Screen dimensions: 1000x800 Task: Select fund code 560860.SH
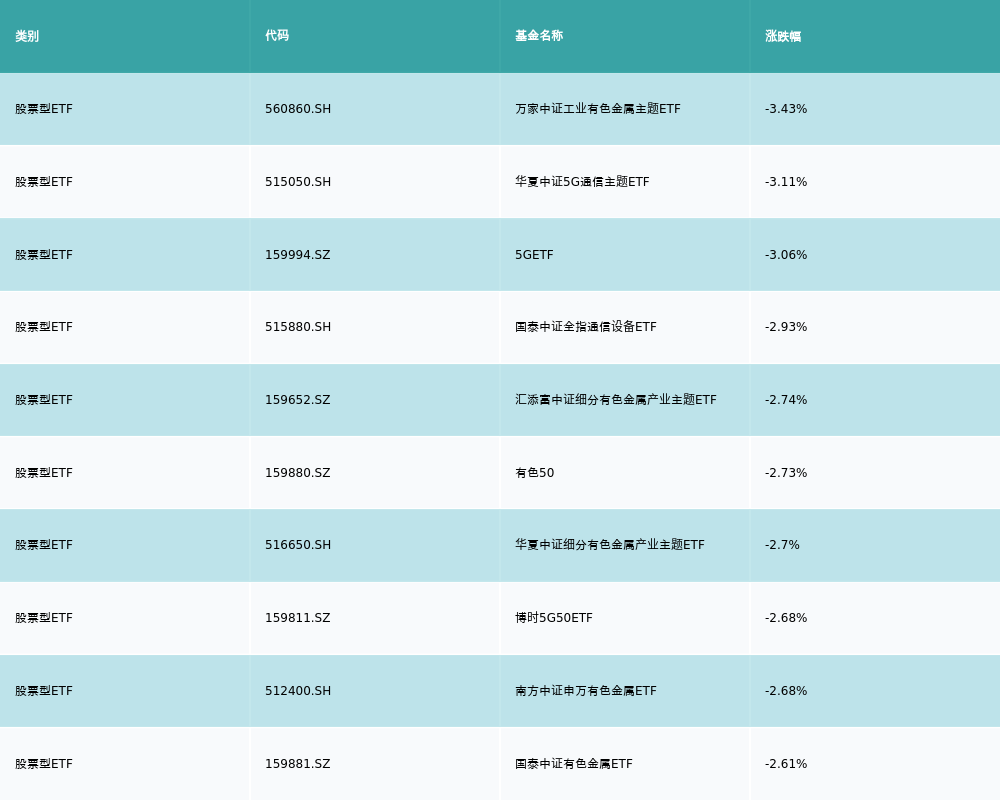click(x=298, y=109)
